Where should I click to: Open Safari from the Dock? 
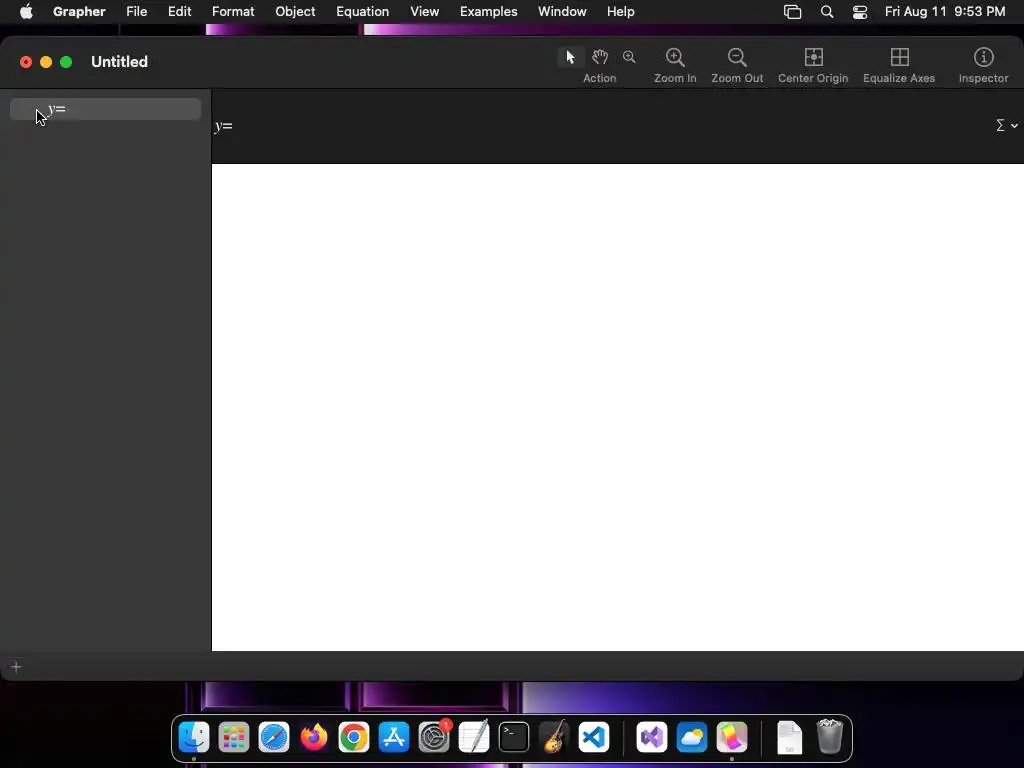click(x=274, y=737)
